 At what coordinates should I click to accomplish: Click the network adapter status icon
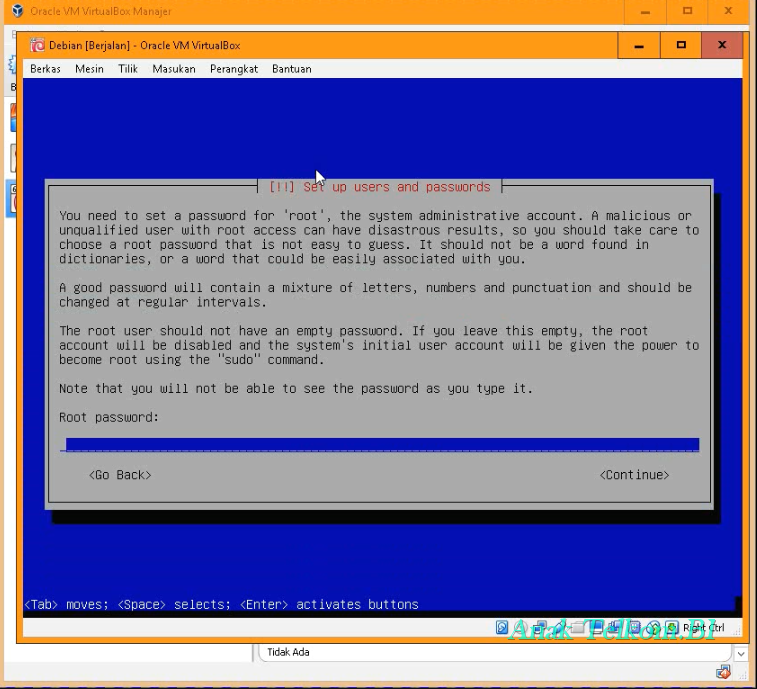click(x=540, y=627)
